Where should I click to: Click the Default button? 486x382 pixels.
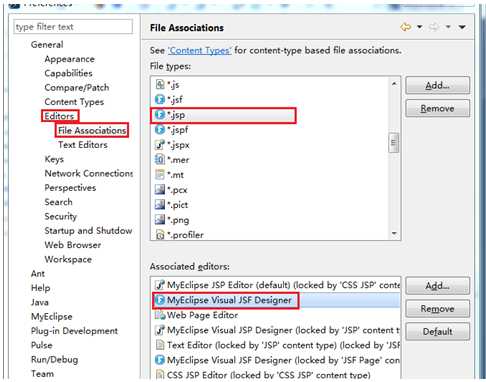point(438,332)
